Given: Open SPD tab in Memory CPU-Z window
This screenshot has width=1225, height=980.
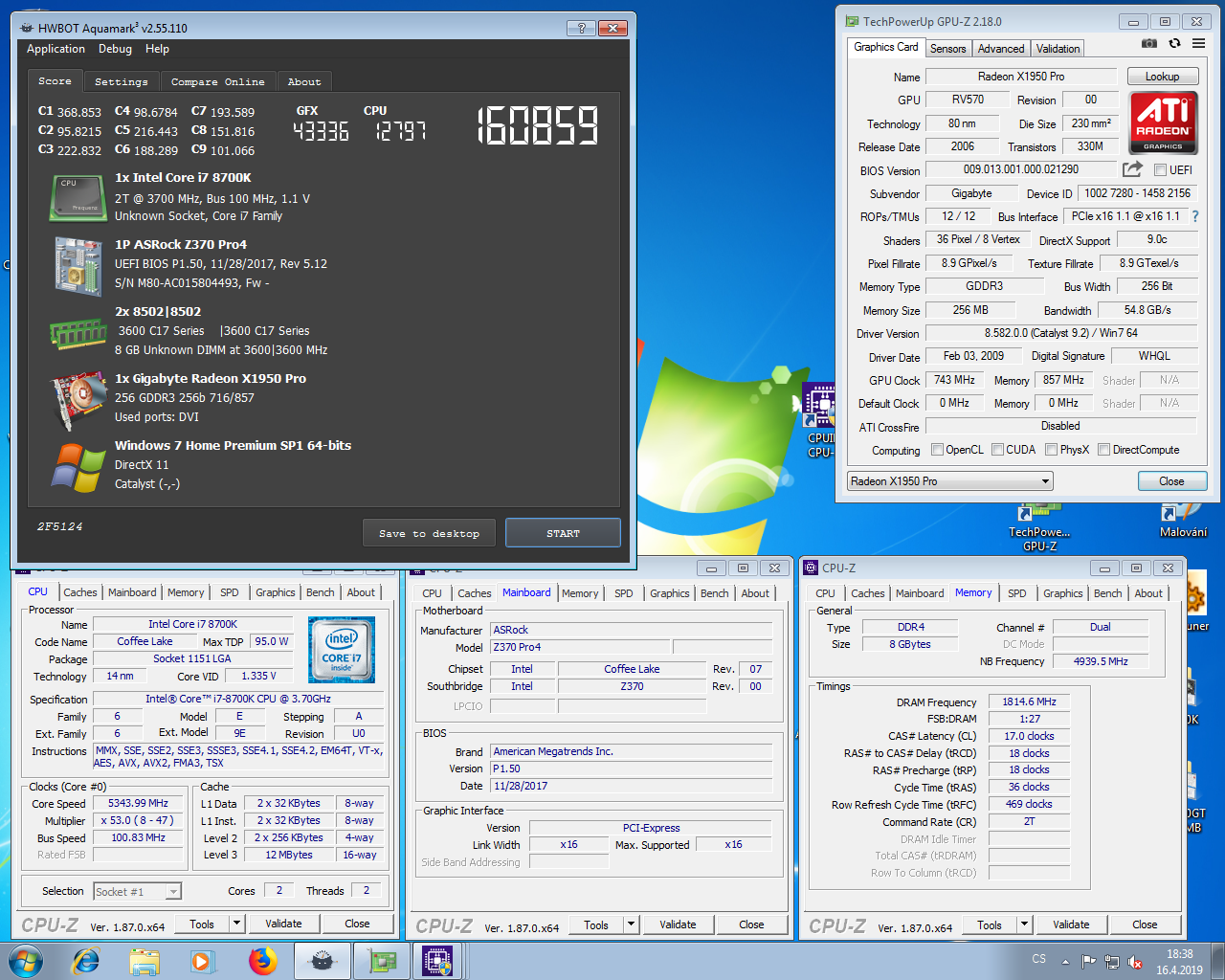Looking at the screenshot, I should [1017, 593].
